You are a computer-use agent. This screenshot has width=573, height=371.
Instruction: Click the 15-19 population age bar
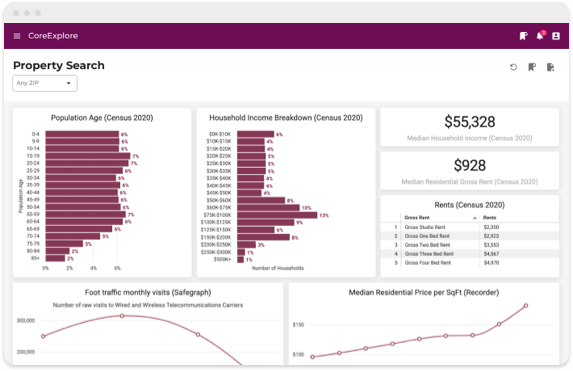click(x=88, y=156)
